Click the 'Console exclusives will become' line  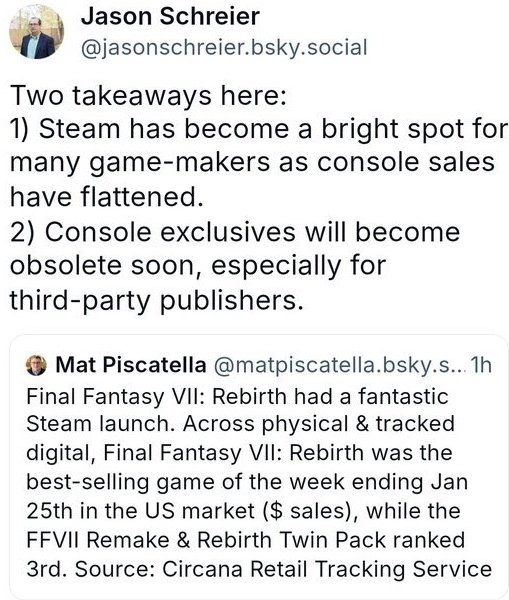(235, 232)
